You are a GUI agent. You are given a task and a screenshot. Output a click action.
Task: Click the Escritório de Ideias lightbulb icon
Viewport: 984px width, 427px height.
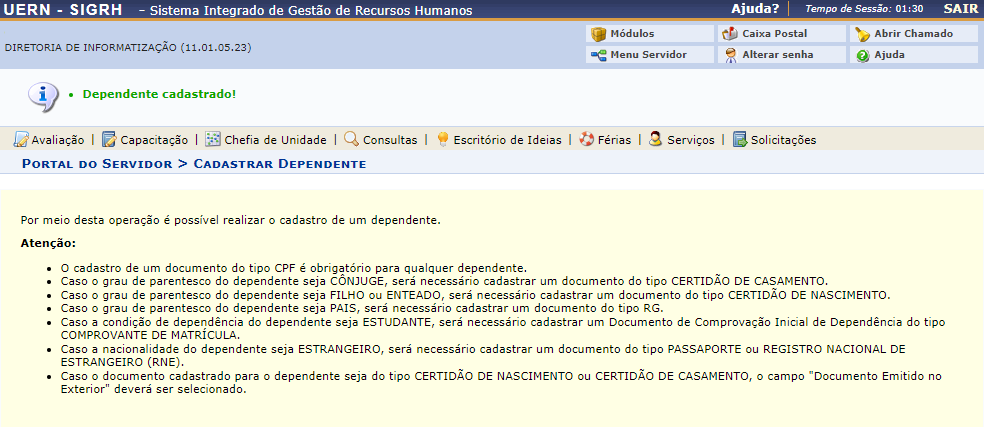pyautogui.click(x=442, y=140)
